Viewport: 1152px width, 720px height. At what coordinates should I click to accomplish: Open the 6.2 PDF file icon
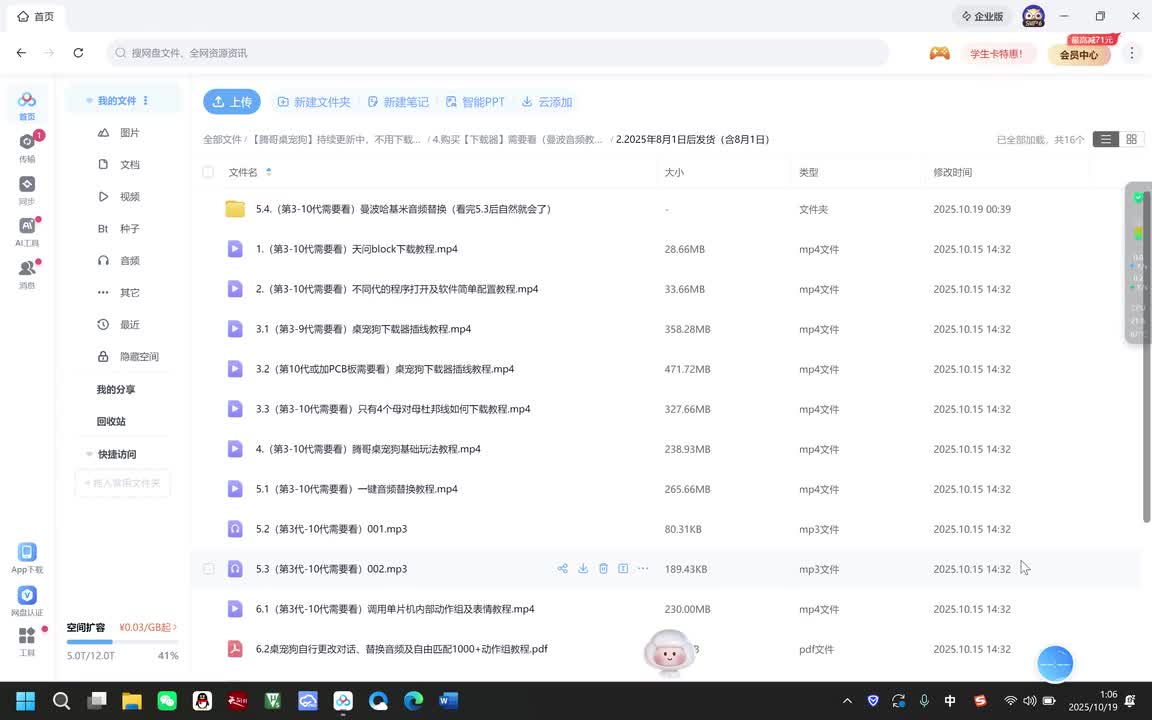click(x=235, y=649)
